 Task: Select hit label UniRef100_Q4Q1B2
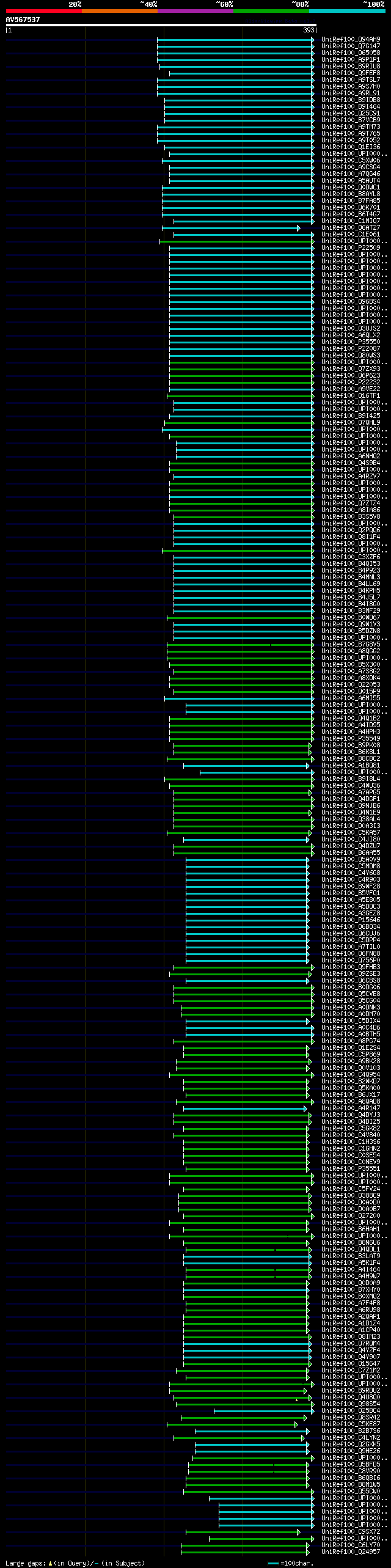pyautogui.click(x=351, y=718)
